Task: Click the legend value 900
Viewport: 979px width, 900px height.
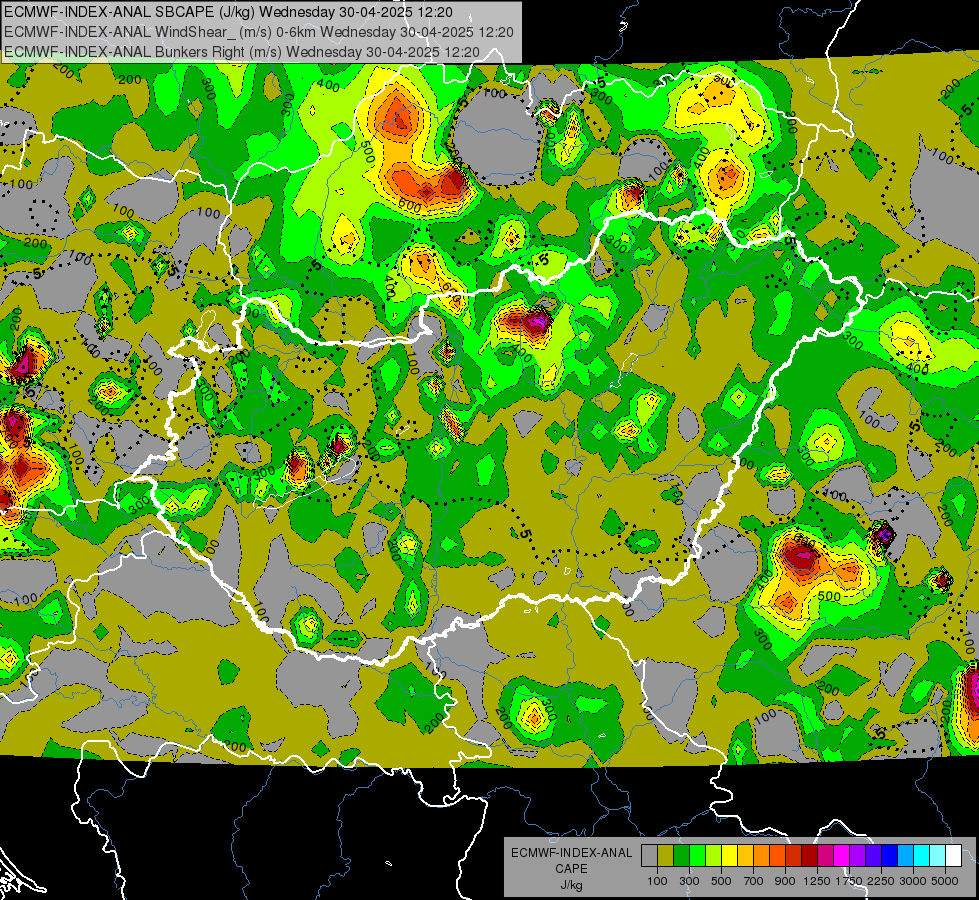Action: [785, 881]
